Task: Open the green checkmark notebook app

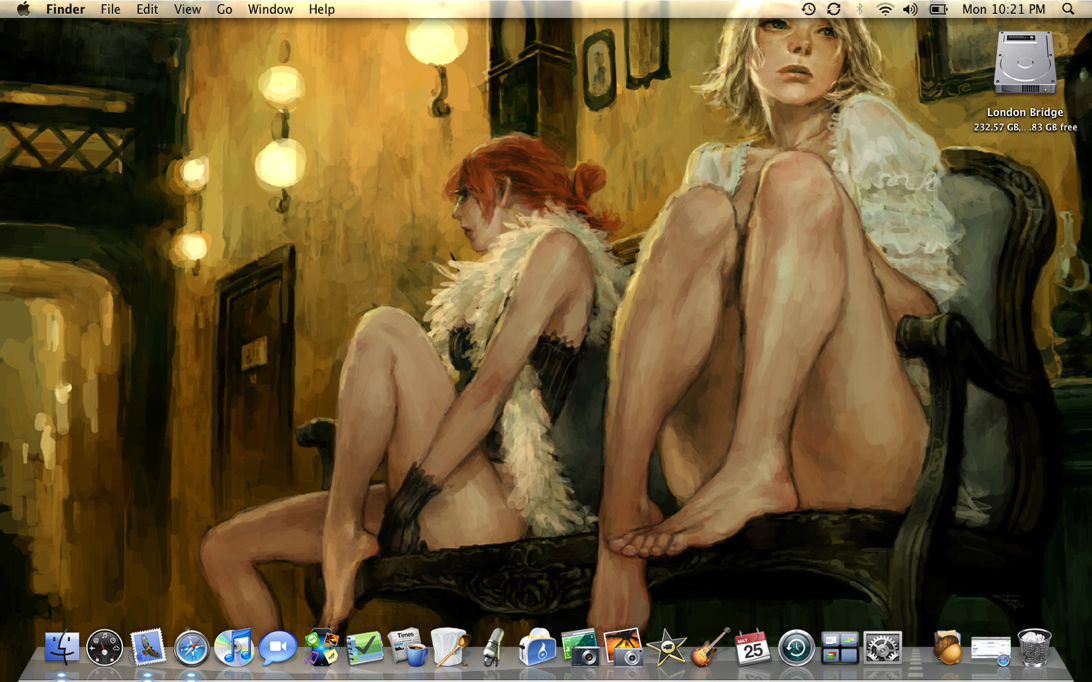Action: click(364, 648)
